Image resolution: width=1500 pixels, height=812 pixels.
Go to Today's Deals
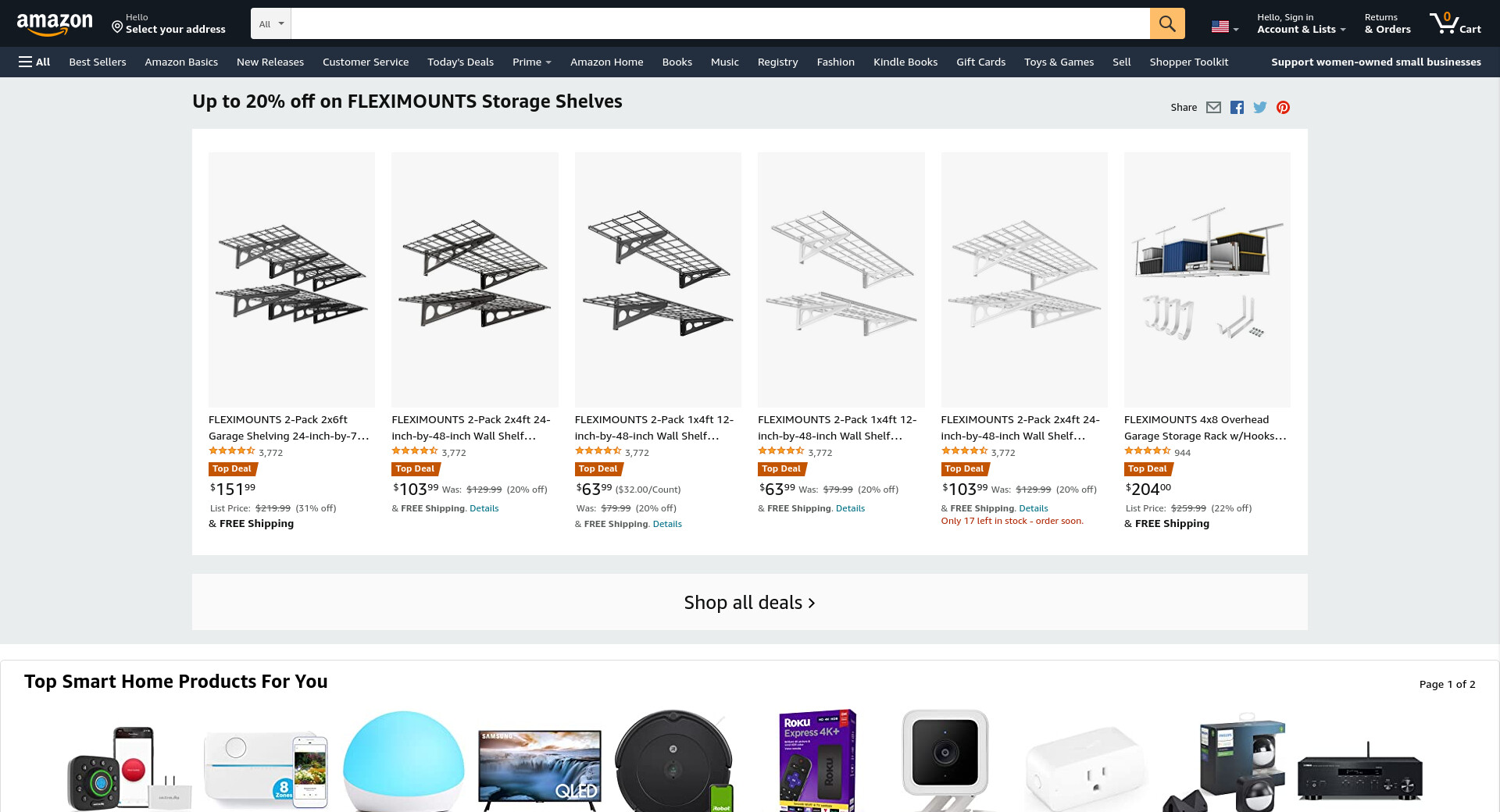click(460, 62)
